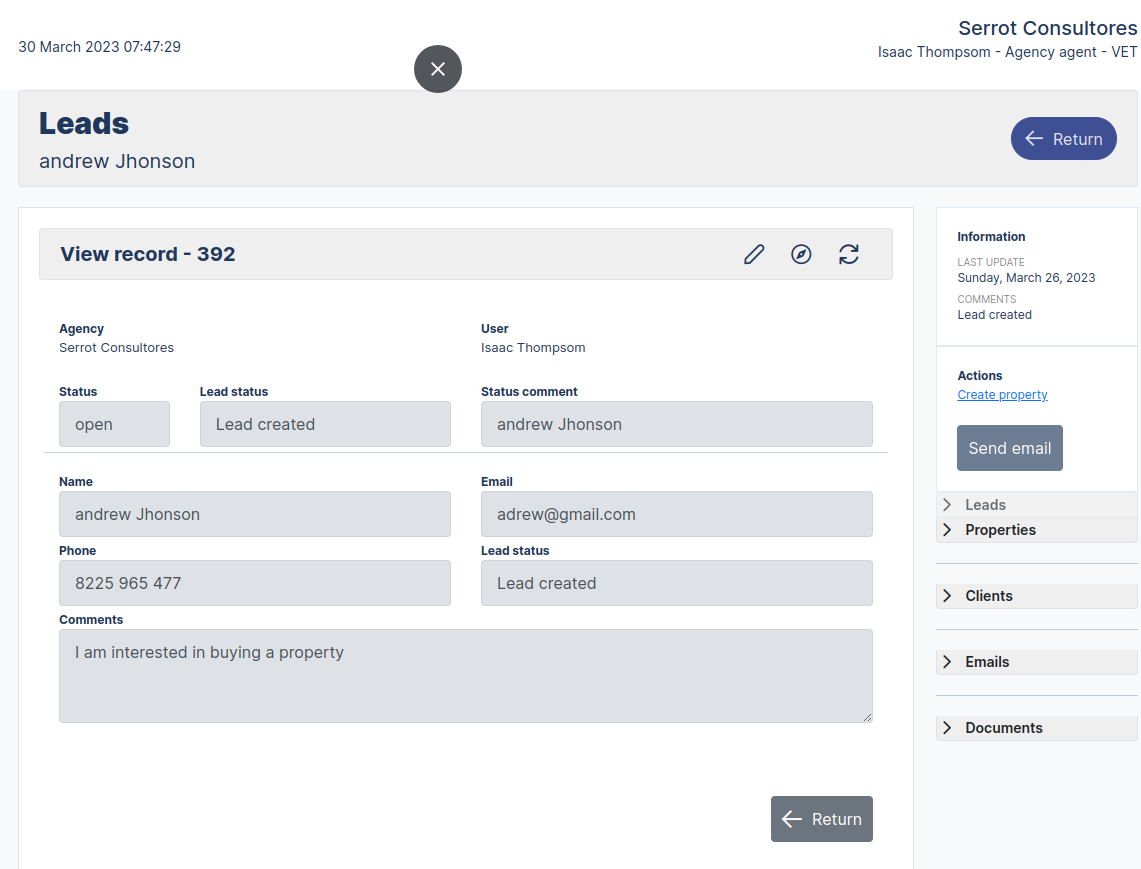
Task: Close the overlay using the dark X icon
Action: (437, 69)
